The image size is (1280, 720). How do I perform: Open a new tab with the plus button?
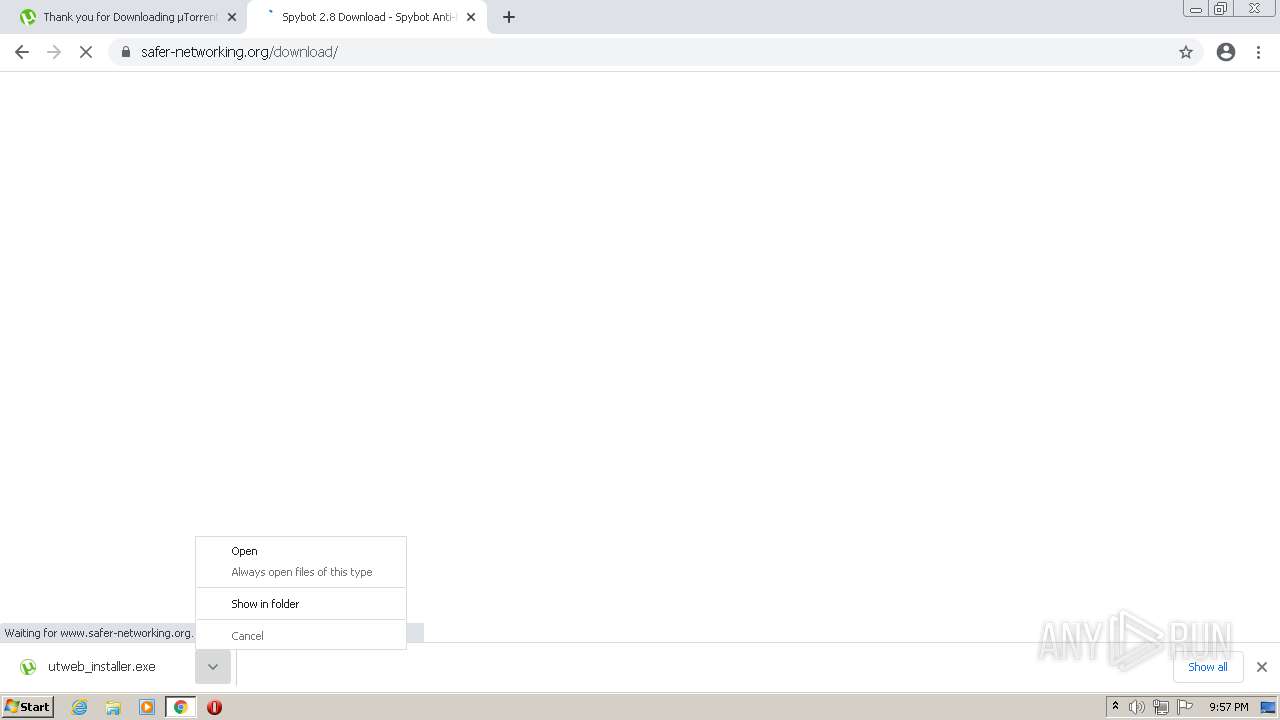[509, 17]
